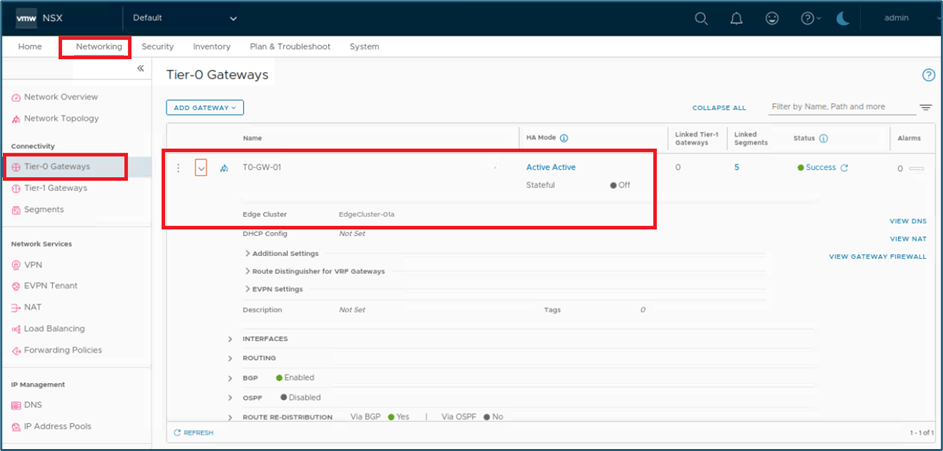The image size is (943, 451).
Task: Collapse the left sidebar with double chevron
Action: point(141,68)
